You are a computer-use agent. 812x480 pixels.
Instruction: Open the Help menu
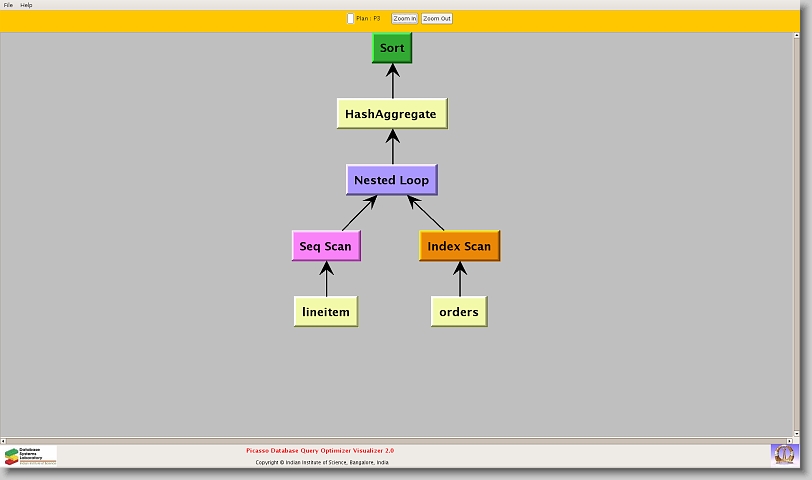click(x=26, y=5)
